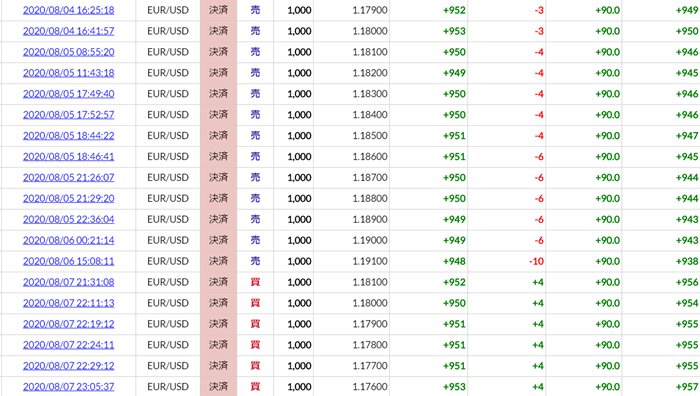Open the 2020/08/05 22:36:04 trade link
This screenshot has width=700, height=396.
coord(68,220)
